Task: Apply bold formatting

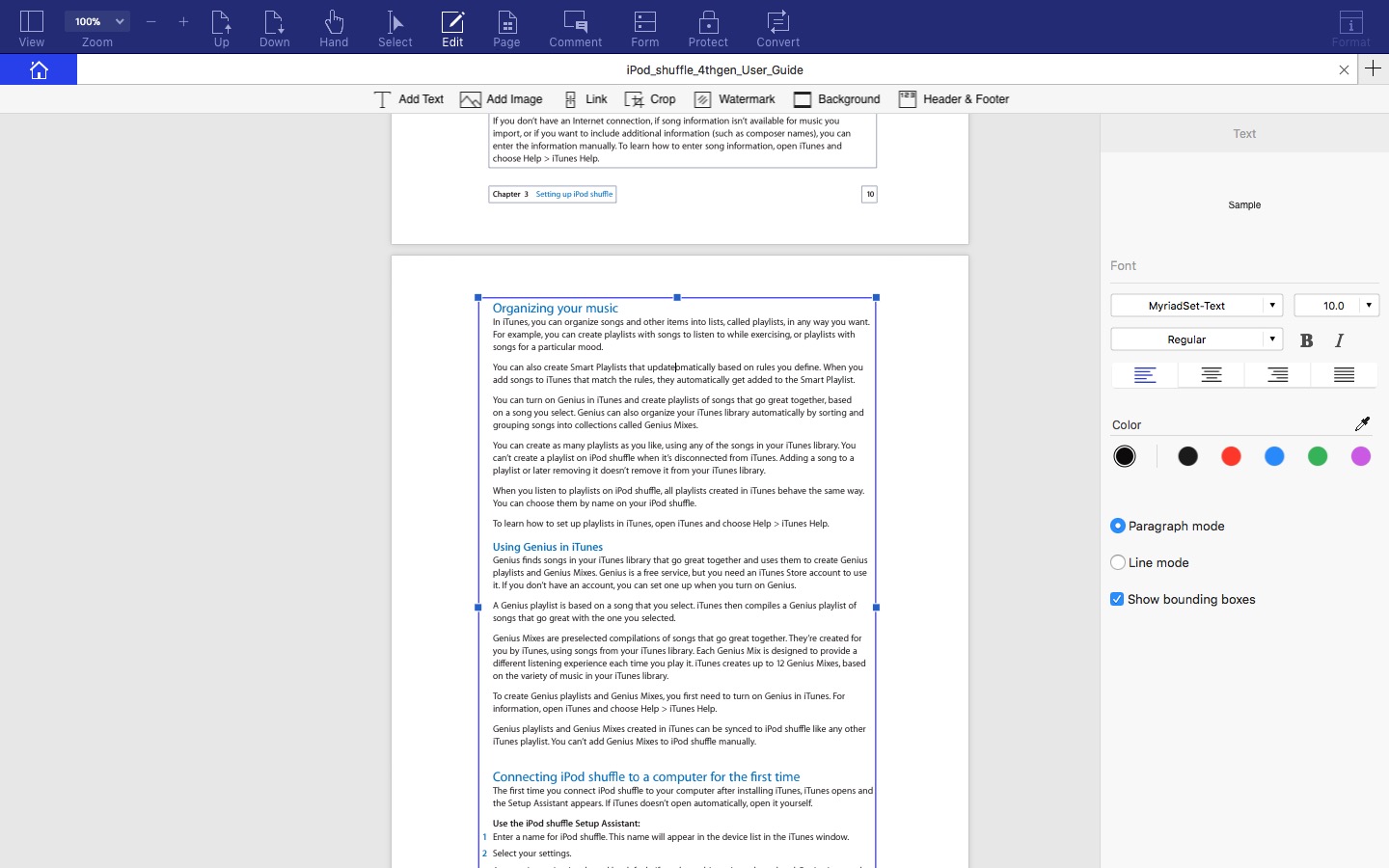Action: [x=1306, y=340]
